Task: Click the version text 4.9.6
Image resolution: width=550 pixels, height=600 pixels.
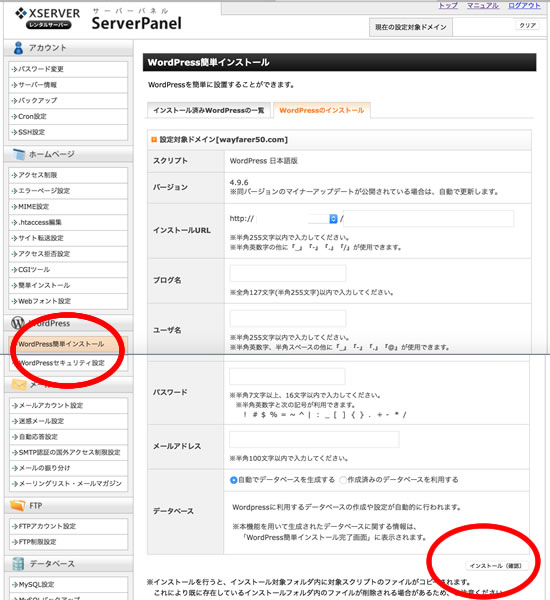Action: tap(239, 183)
